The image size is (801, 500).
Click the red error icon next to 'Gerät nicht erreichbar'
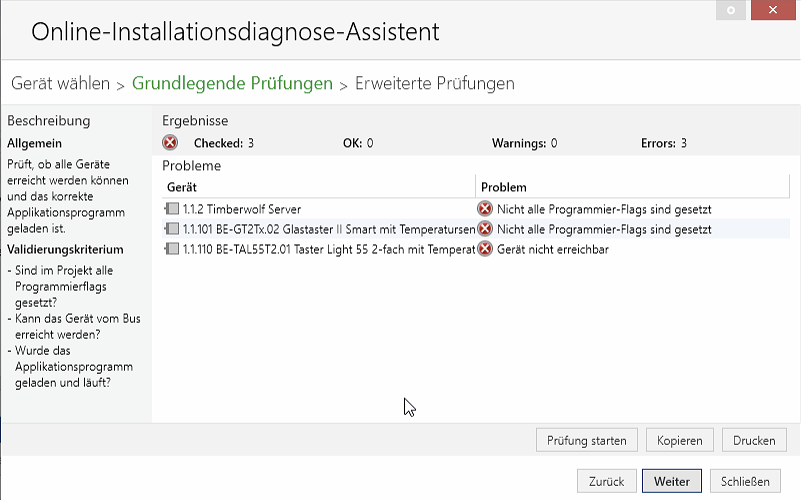[485, 249]
